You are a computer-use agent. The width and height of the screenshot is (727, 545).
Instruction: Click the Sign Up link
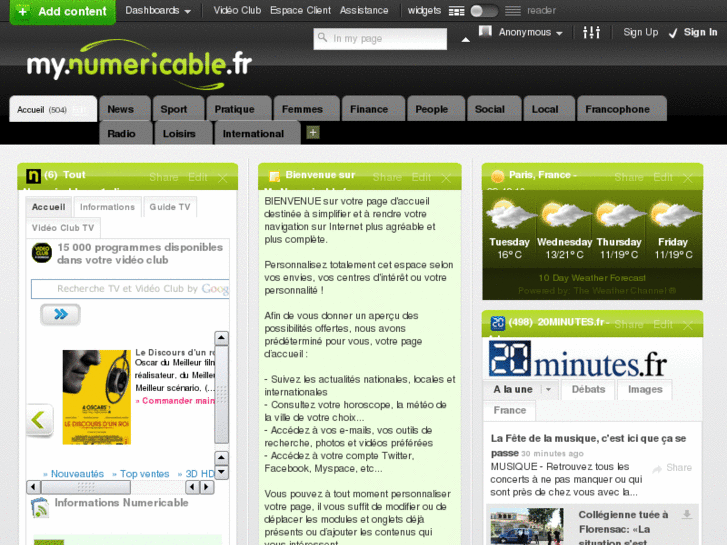[x=640, y=32]
